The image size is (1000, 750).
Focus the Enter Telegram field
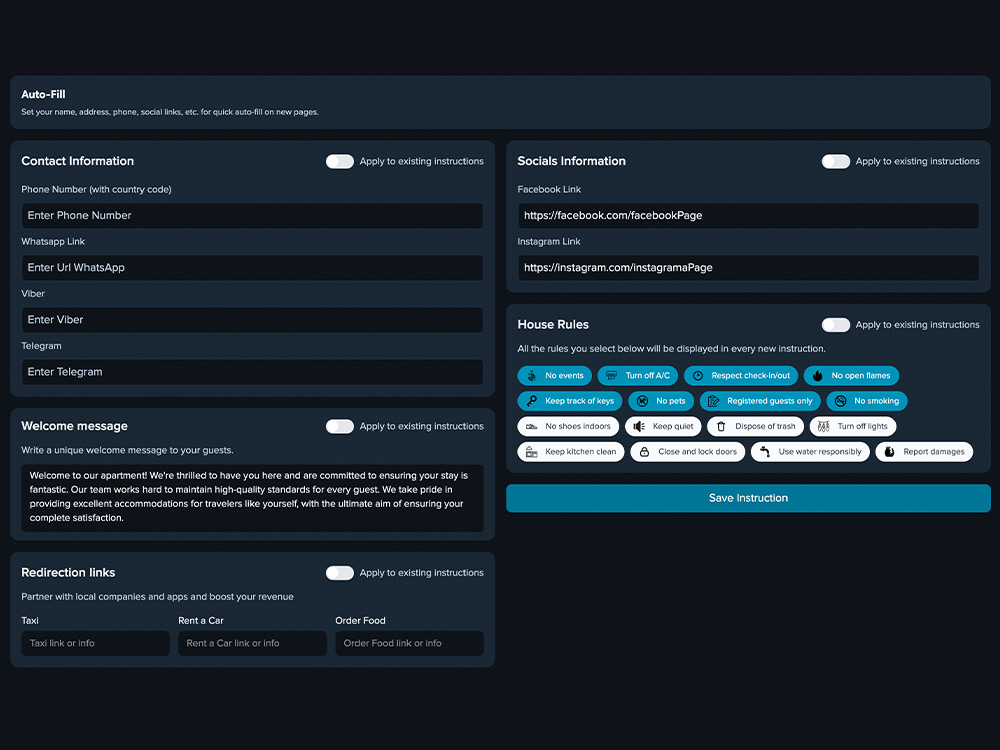click(252, 372)
